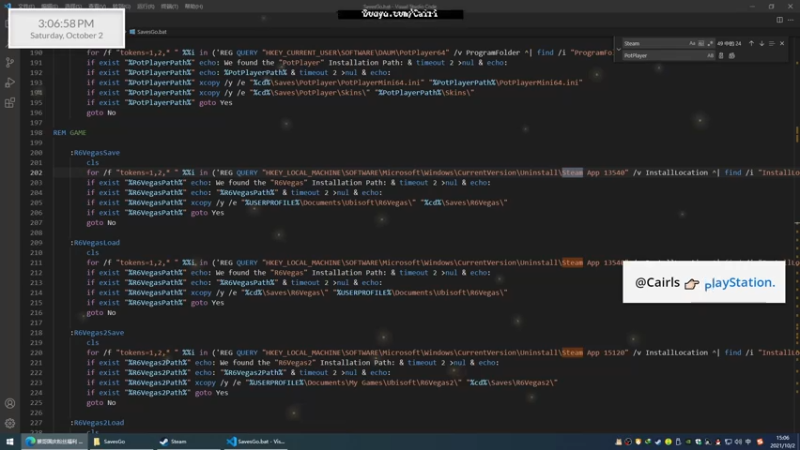Screen dimensions: 800x450
Task: Toggle Use Regular Expression option
Action: coord(710,43)
